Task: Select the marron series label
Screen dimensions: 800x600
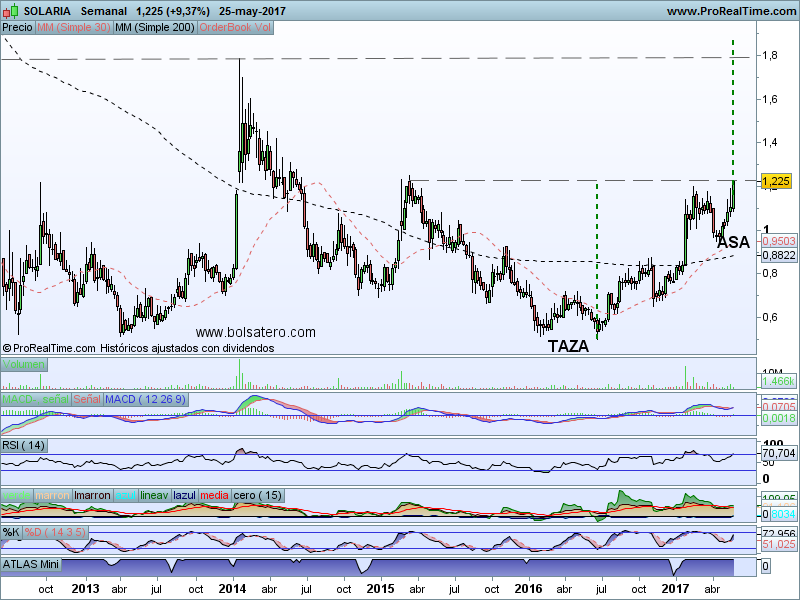Action: (x=53, y=495)
